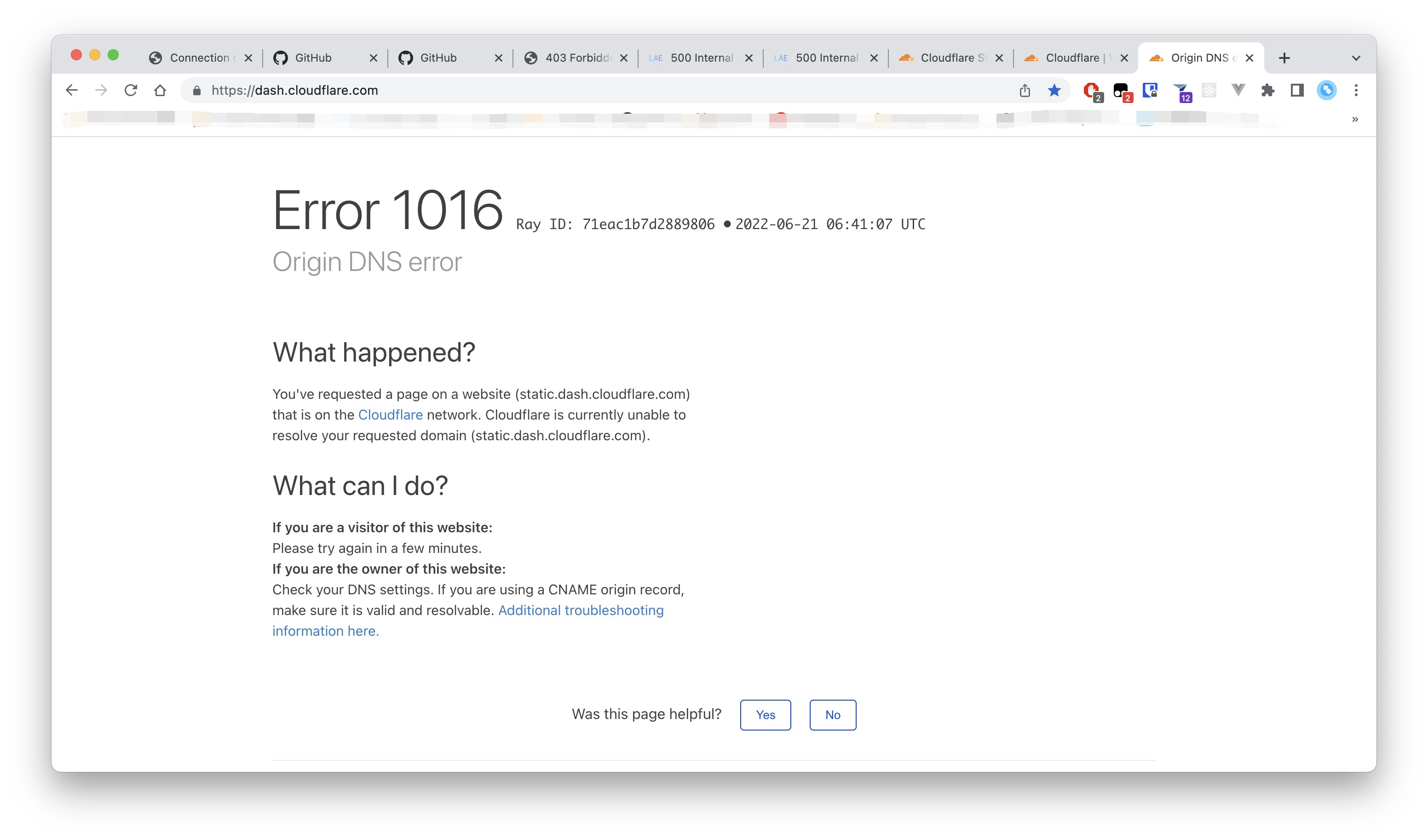Expand the tab search chevron

[x=1356, y=58]
